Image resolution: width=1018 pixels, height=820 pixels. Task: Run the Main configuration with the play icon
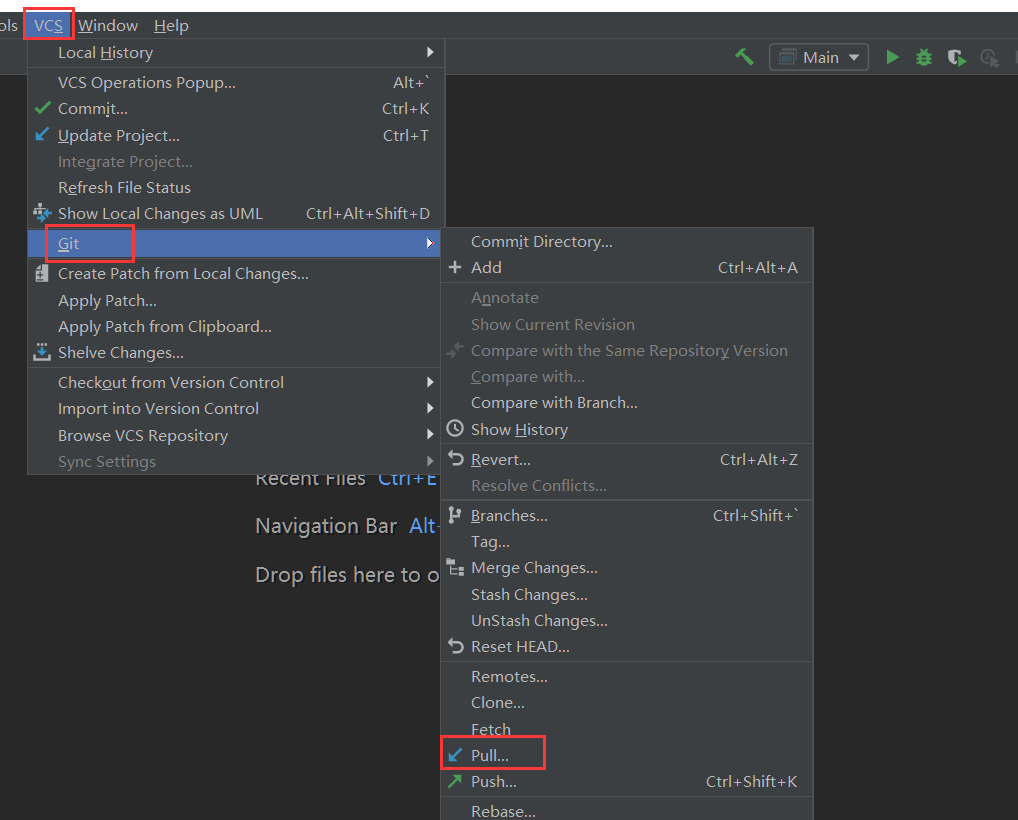point(892,57)
